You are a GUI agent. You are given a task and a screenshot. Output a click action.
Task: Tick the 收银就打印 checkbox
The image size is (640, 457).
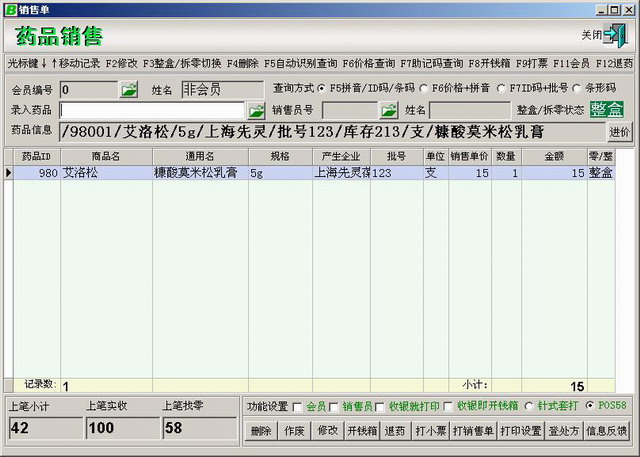(x=379, y=407)
